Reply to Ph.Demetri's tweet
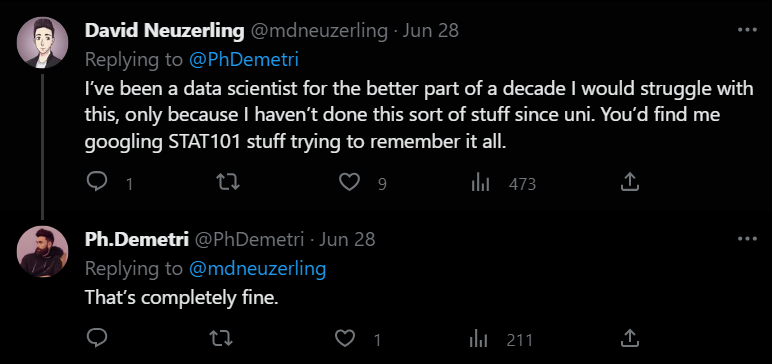This screenshot has height=364, width=772. (x=97, y=338)
